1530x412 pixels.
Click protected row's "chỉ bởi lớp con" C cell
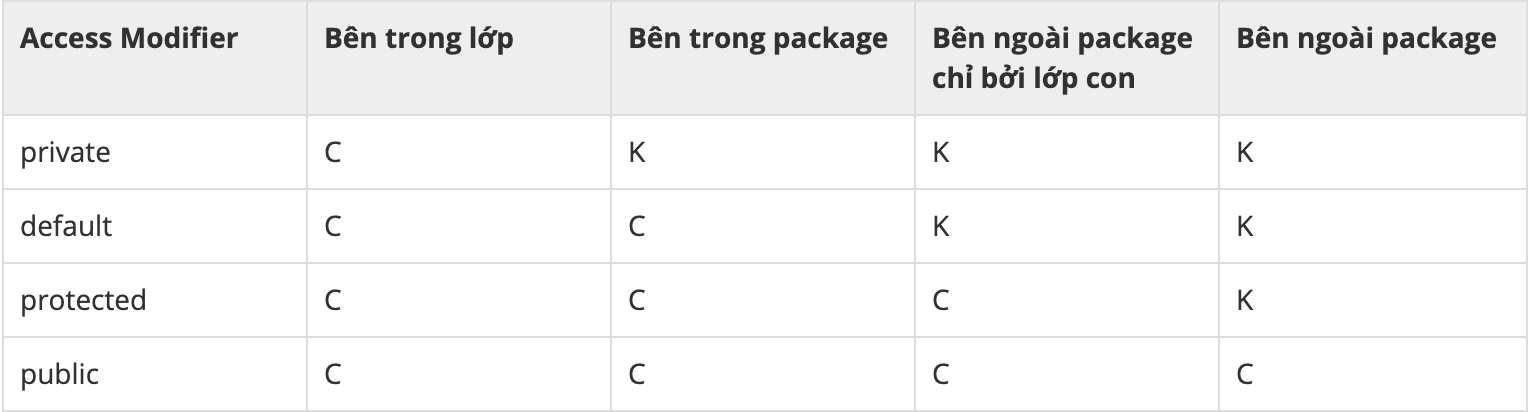(941, 301)
